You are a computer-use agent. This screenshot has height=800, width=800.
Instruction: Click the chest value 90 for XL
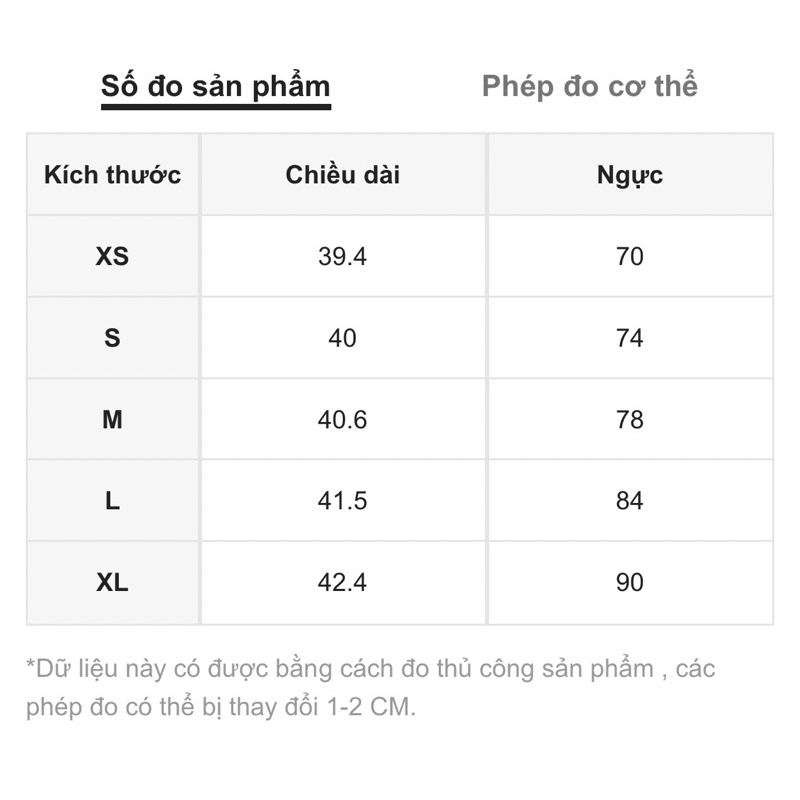630,583
